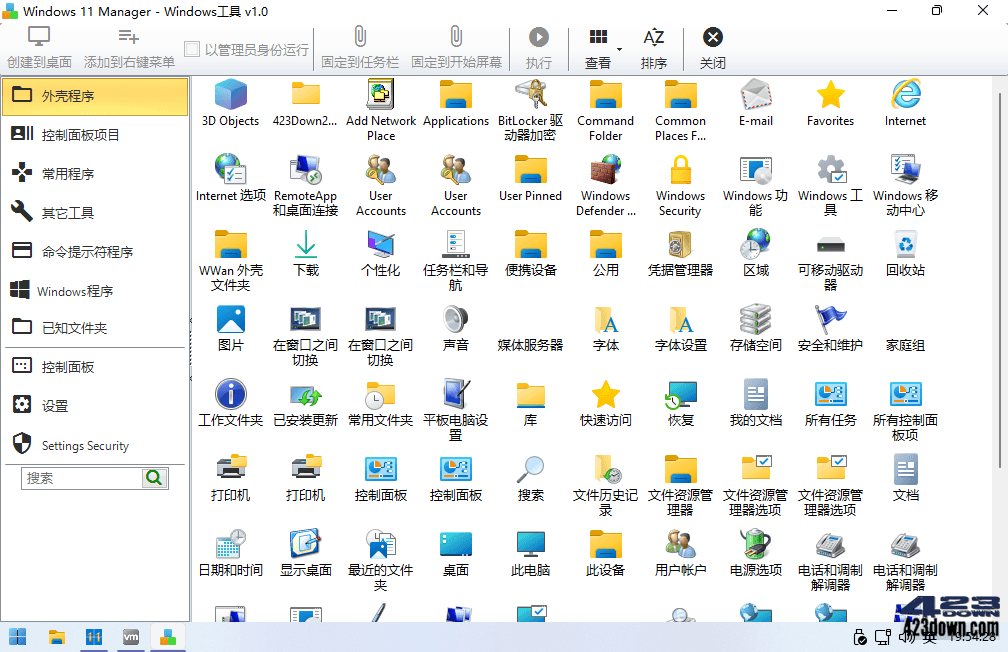The width and height of the screenshot is (1008, 652).
Task: Open the 查看 view dropdown
Action: click(x=597, y=46)
